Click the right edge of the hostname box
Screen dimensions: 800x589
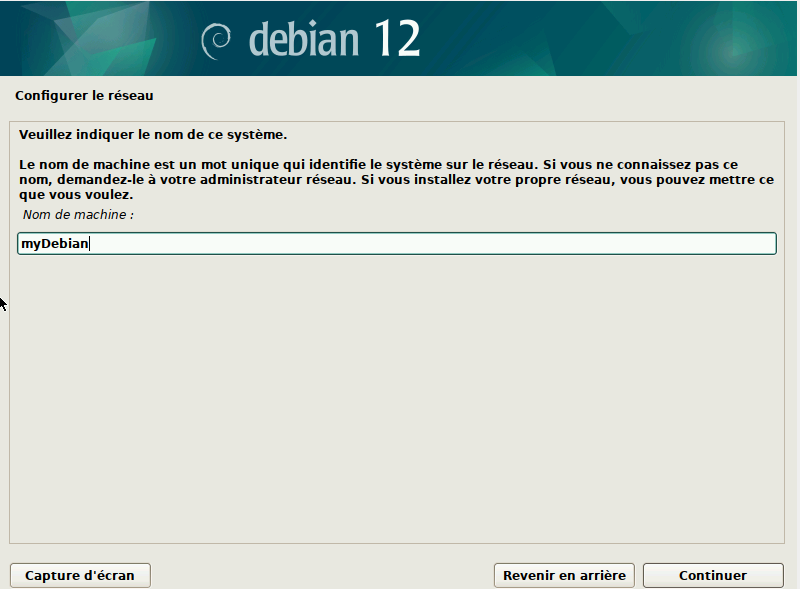[x=770, y=242]
